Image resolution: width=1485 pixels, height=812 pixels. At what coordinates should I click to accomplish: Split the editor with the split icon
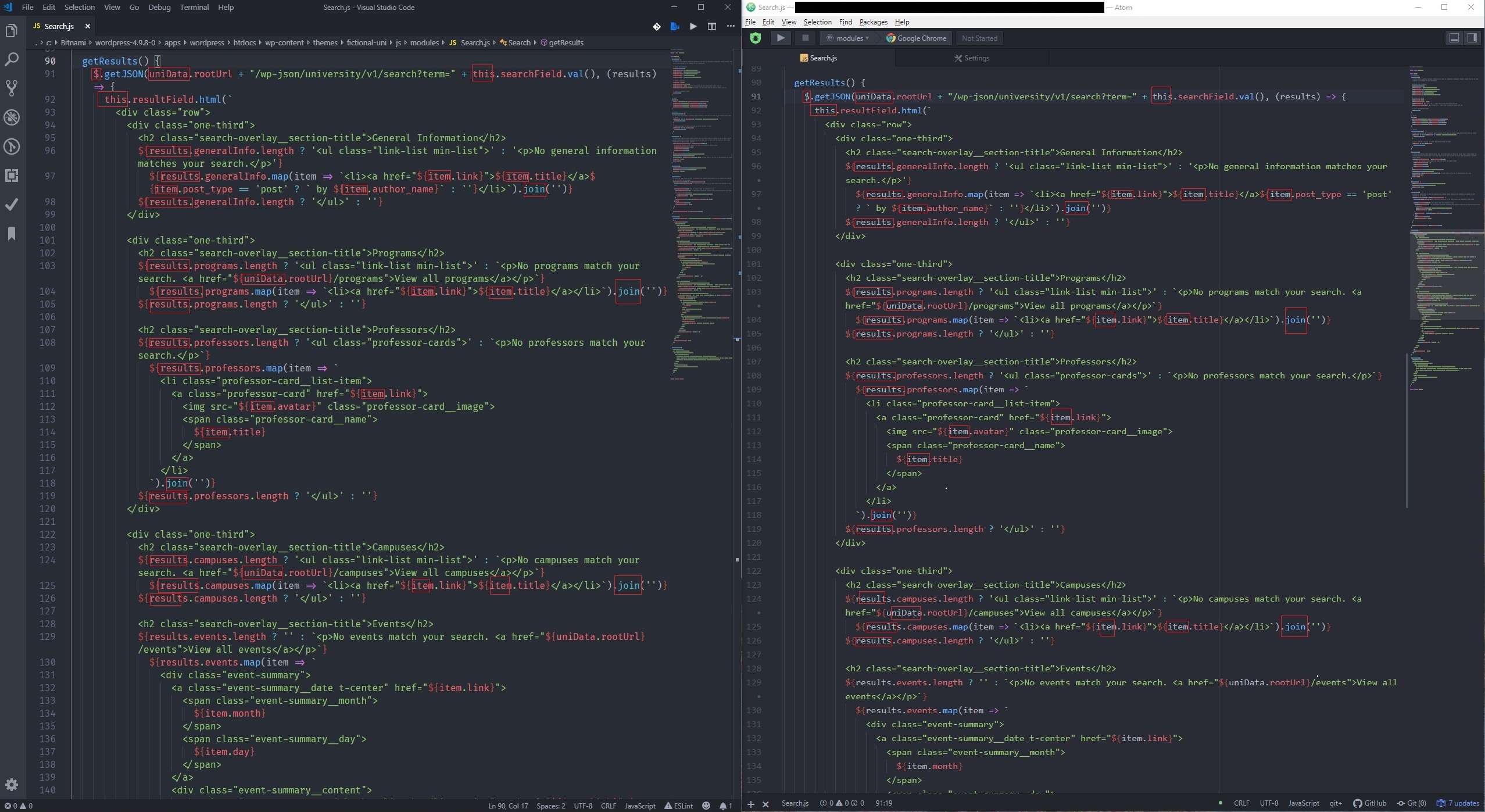(x=711, y=27)
